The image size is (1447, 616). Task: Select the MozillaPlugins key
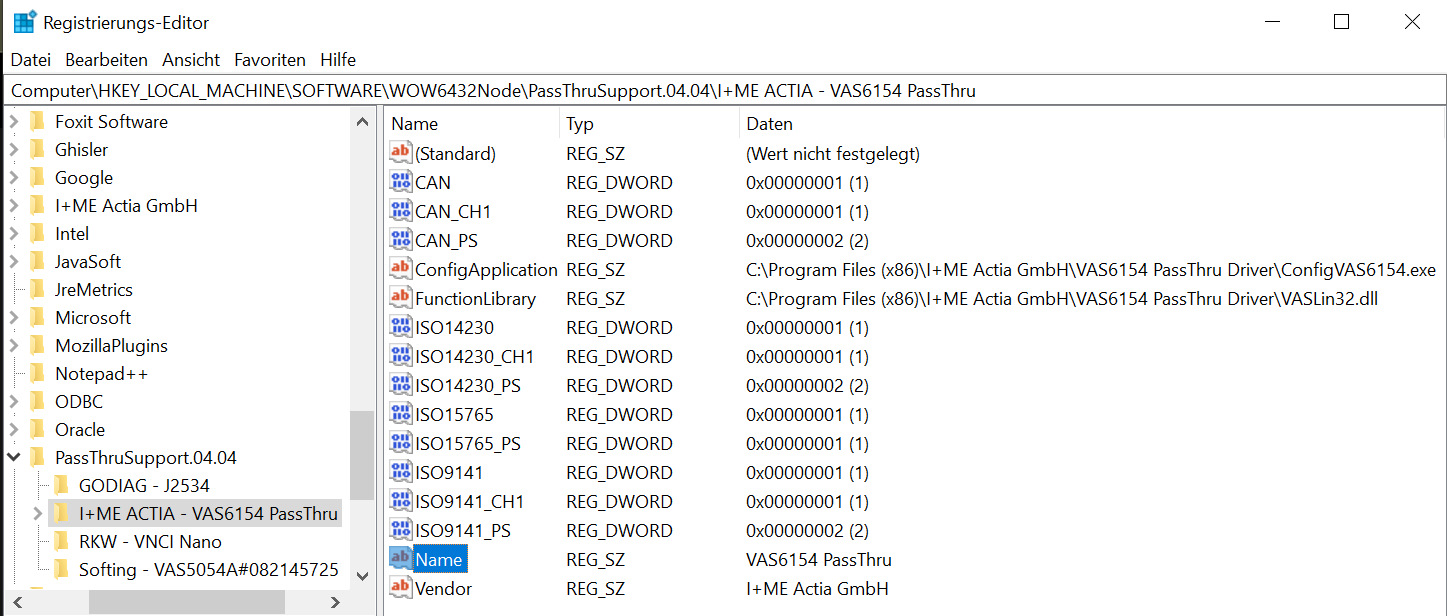(x=111, y=345)
